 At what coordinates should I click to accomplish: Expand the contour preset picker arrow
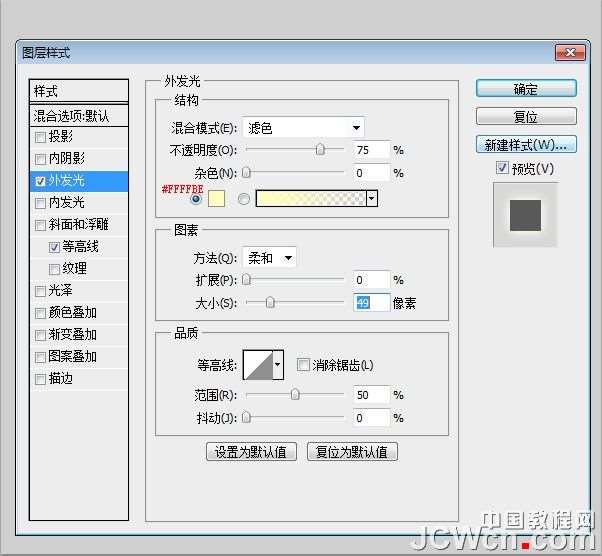tap(278, 365)
